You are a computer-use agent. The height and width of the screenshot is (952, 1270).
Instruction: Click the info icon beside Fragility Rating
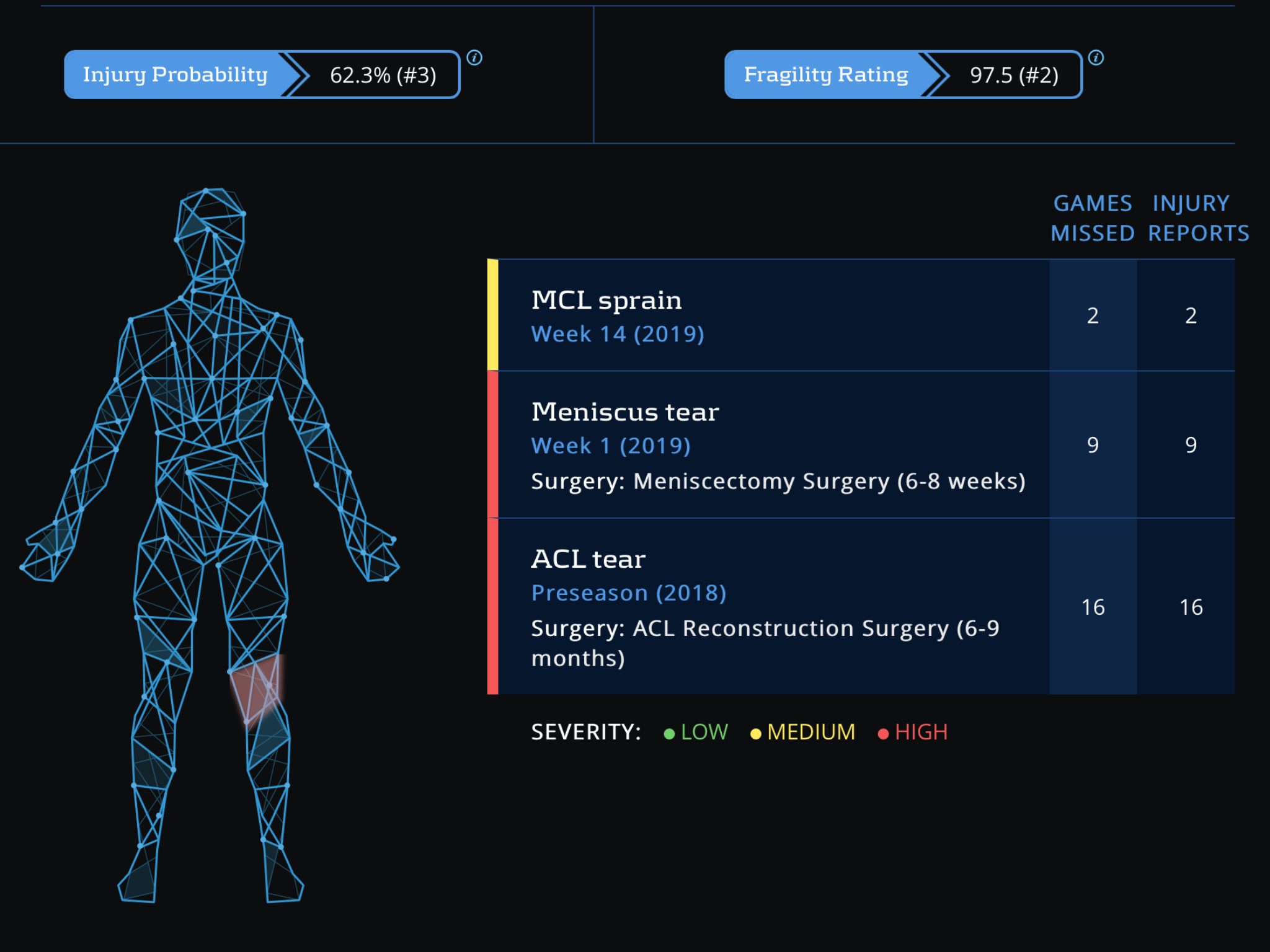tap(1096, 58)
